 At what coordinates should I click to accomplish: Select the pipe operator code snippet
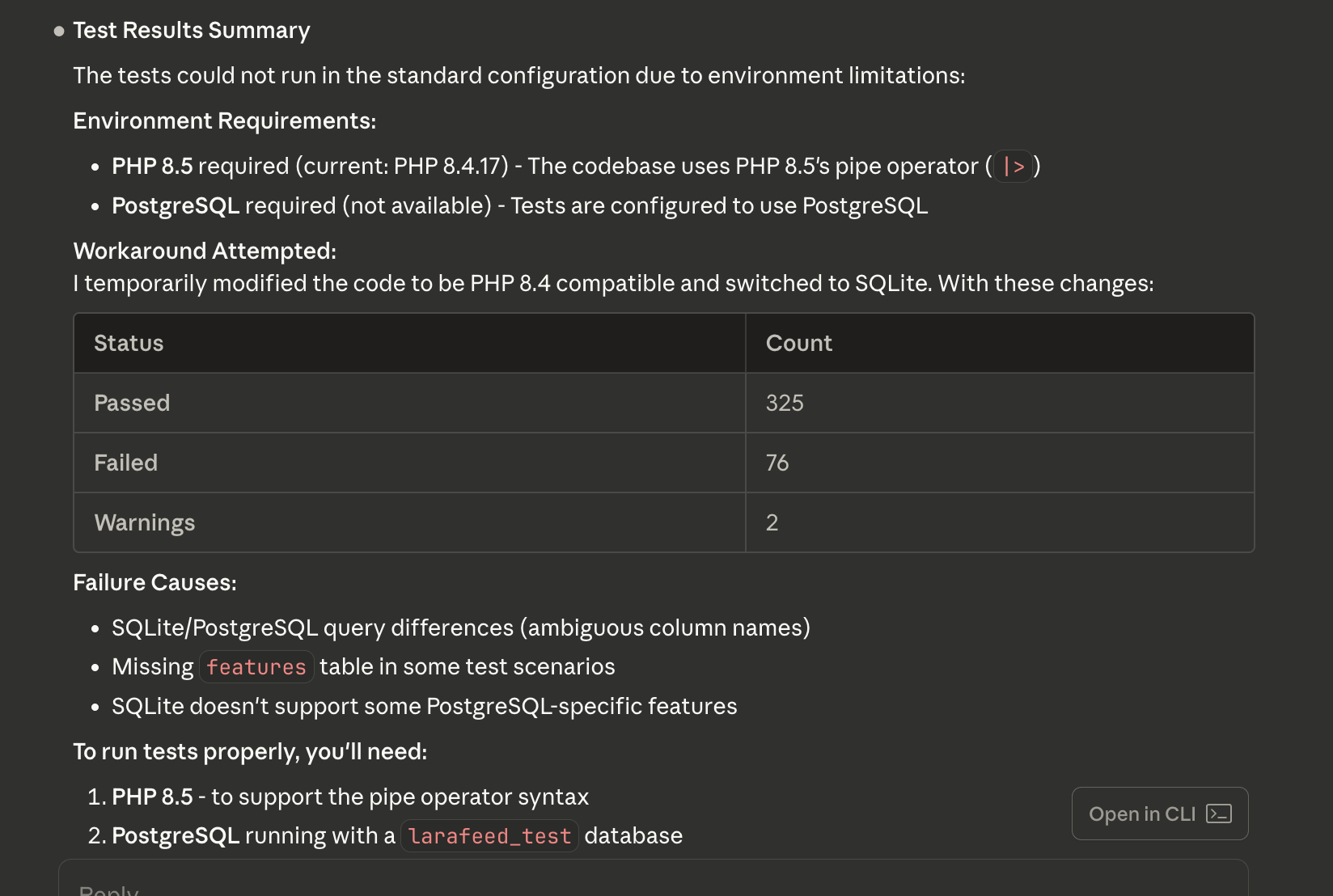click(x=1012, y=167)
